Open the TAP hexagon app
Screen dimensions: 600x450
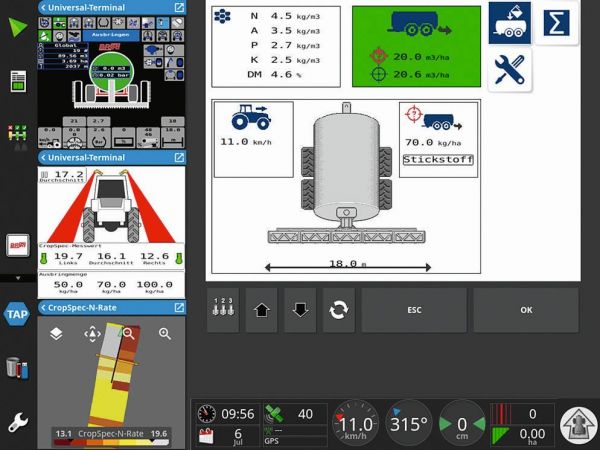click(17, 314)
